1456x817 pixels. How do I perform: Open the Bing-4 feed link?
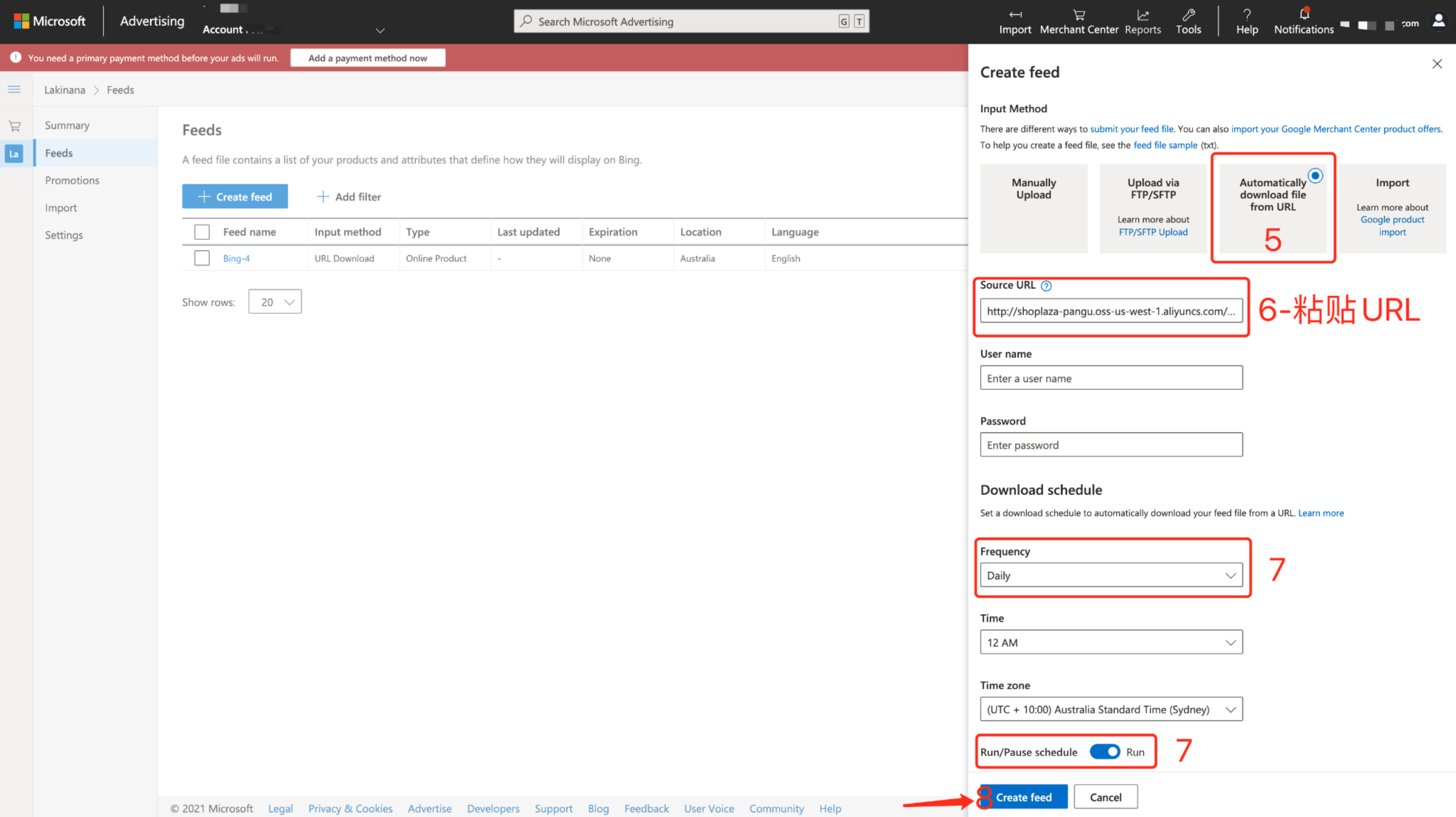(236, 258)
